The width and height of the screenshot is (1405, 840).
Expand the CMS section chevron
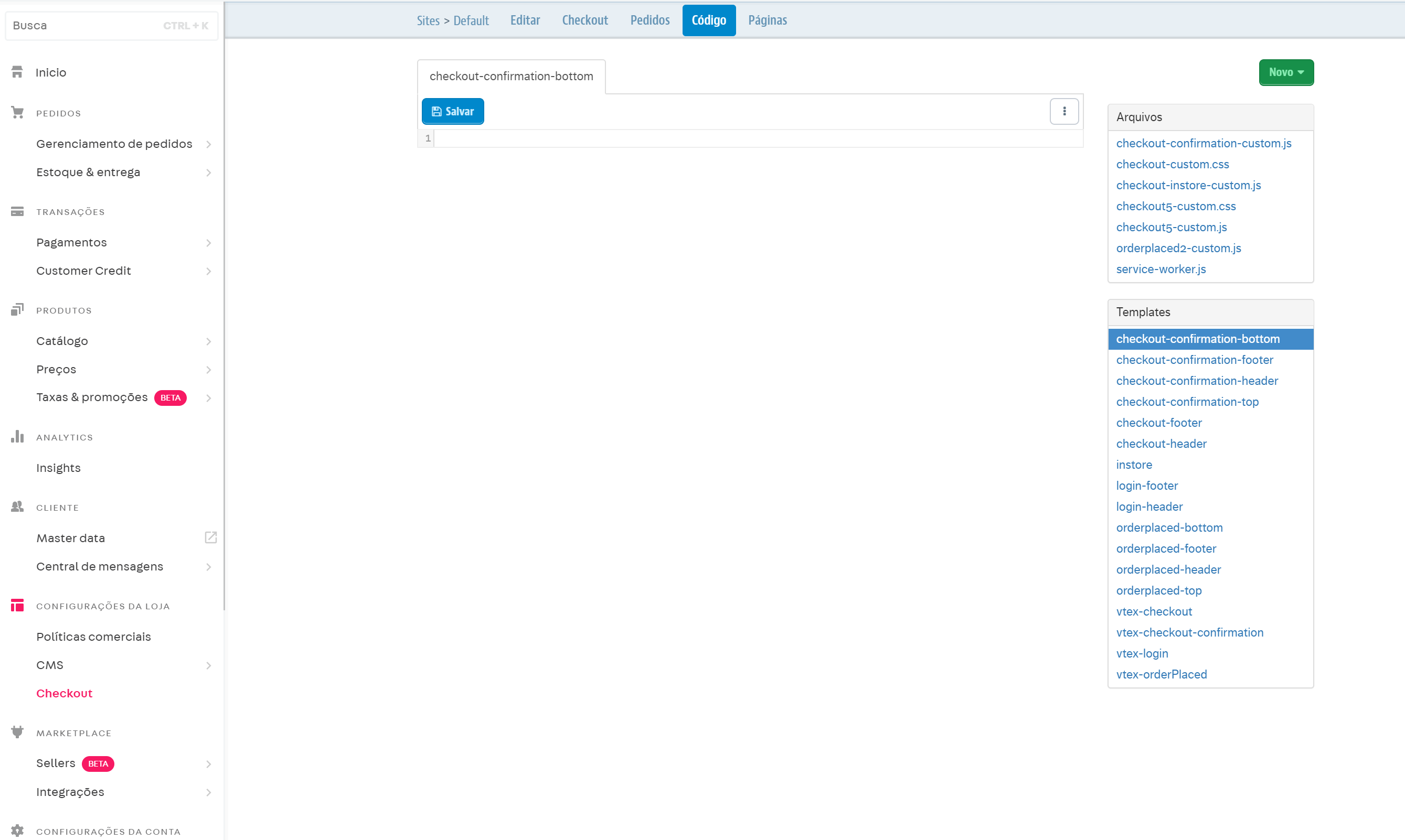[x=209, y=666]
